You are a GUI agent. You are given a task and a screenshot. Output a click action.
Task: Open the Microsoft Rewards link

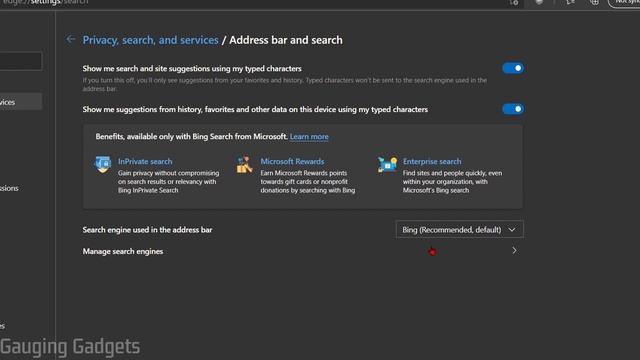[x=292, y=162]
